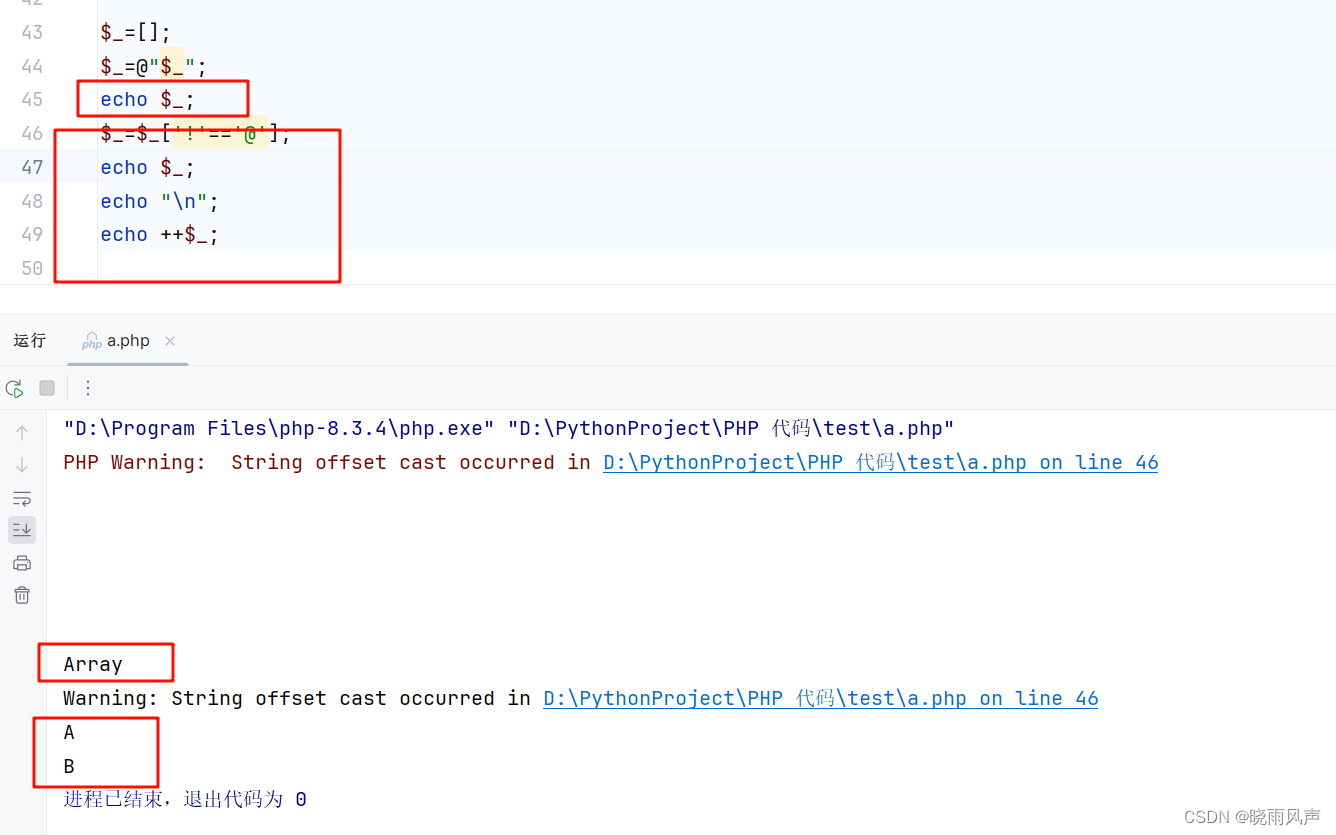The height and width of the screenshot is (835, 1336).
Task: Click the Stop process square icon
Action: pos(47,388)
